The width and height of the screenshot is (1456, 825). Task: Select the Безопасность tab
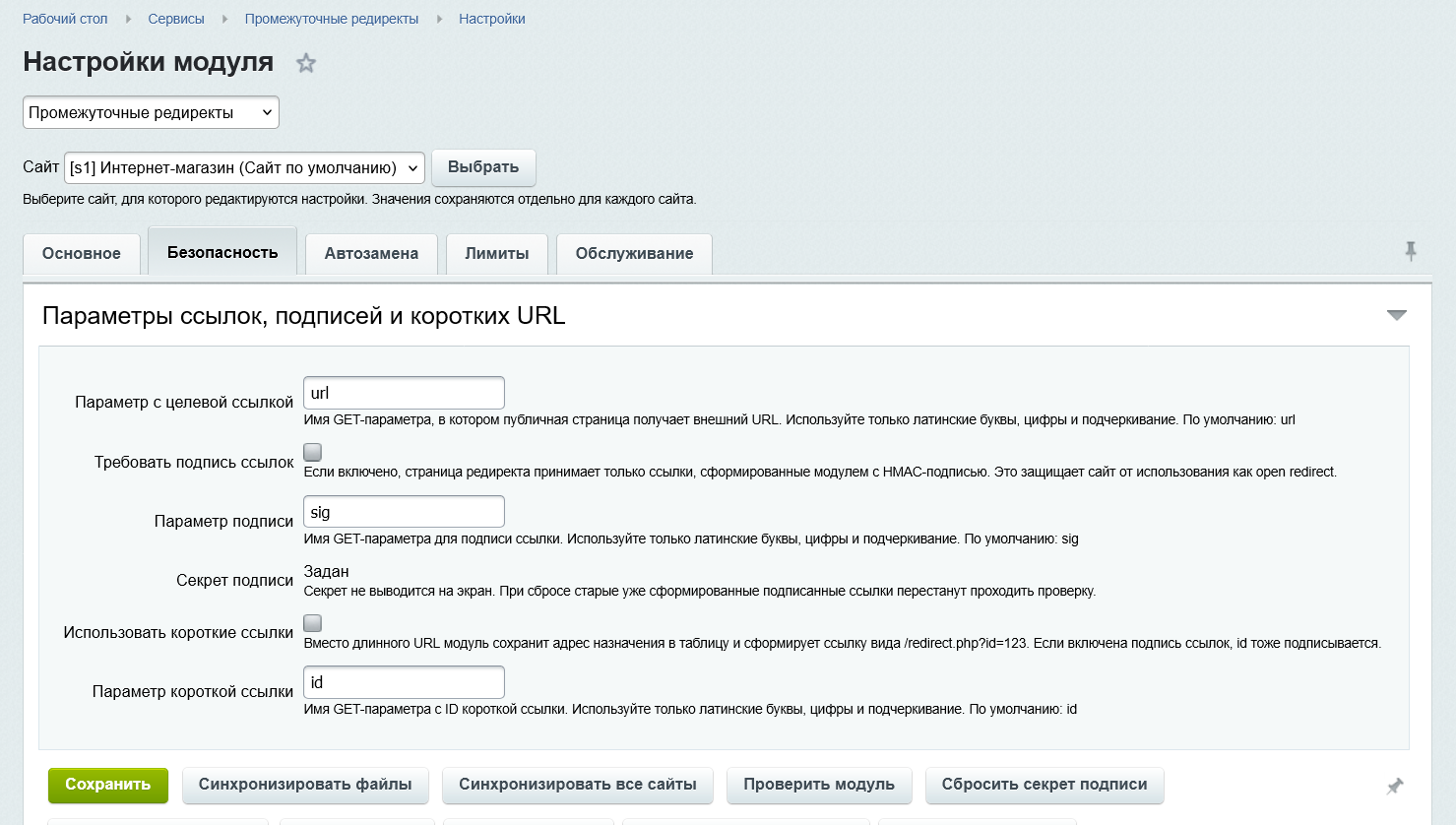[222, 252]
